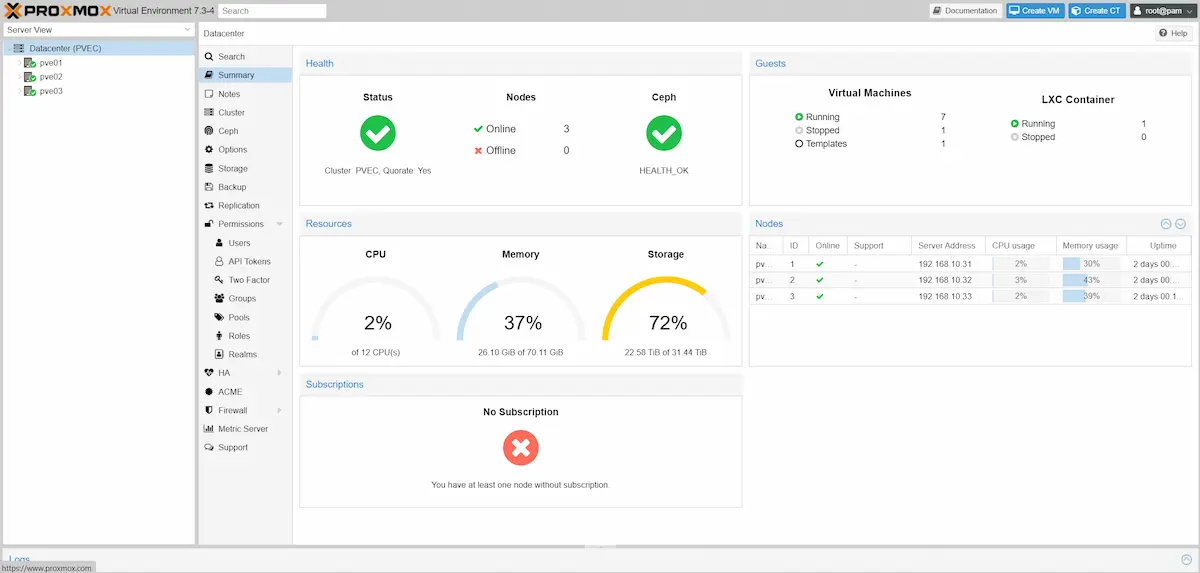Screen dimensions: 1200x573
Task: Go to the Replication menu item
Action: click(x=245, y=206)
